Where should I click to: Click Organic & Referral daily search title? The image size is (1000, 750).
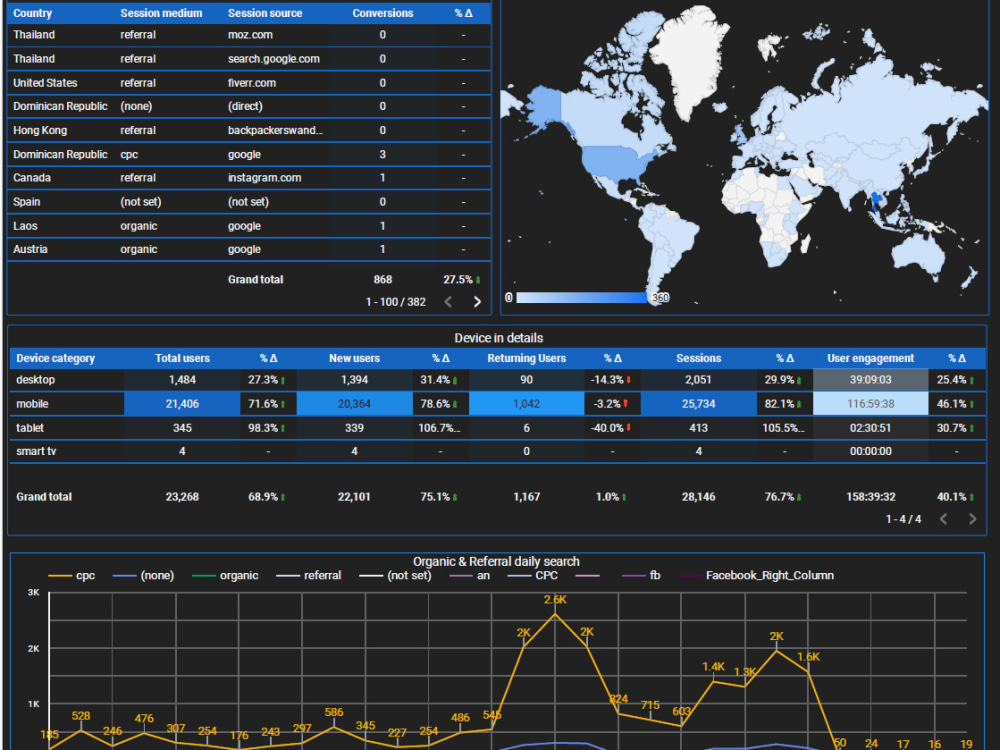pos(496,561)
